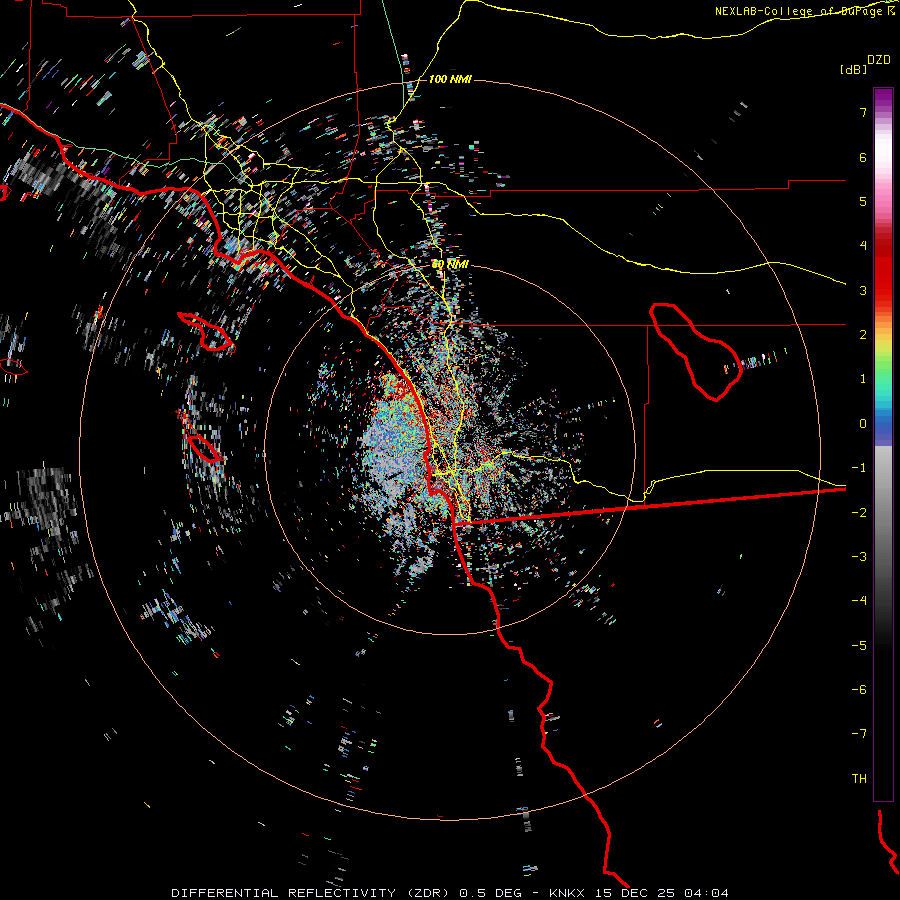Click the [dB] unit label
Viewport: 900px width, 900px height.
click(853, 69)
